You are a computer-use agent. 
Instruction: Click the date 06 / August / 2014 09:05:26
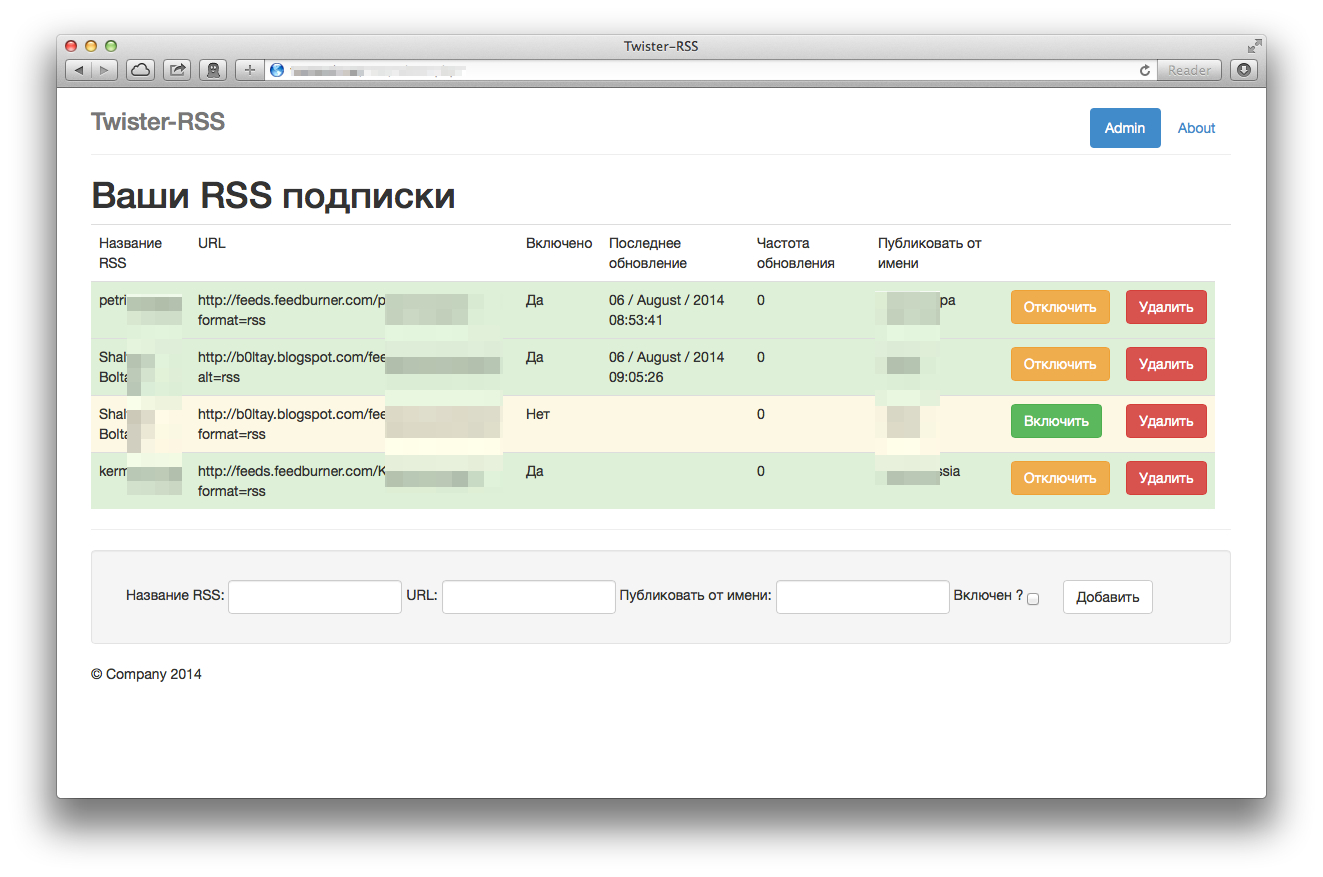pyautogui.click(x=667, y=367)
